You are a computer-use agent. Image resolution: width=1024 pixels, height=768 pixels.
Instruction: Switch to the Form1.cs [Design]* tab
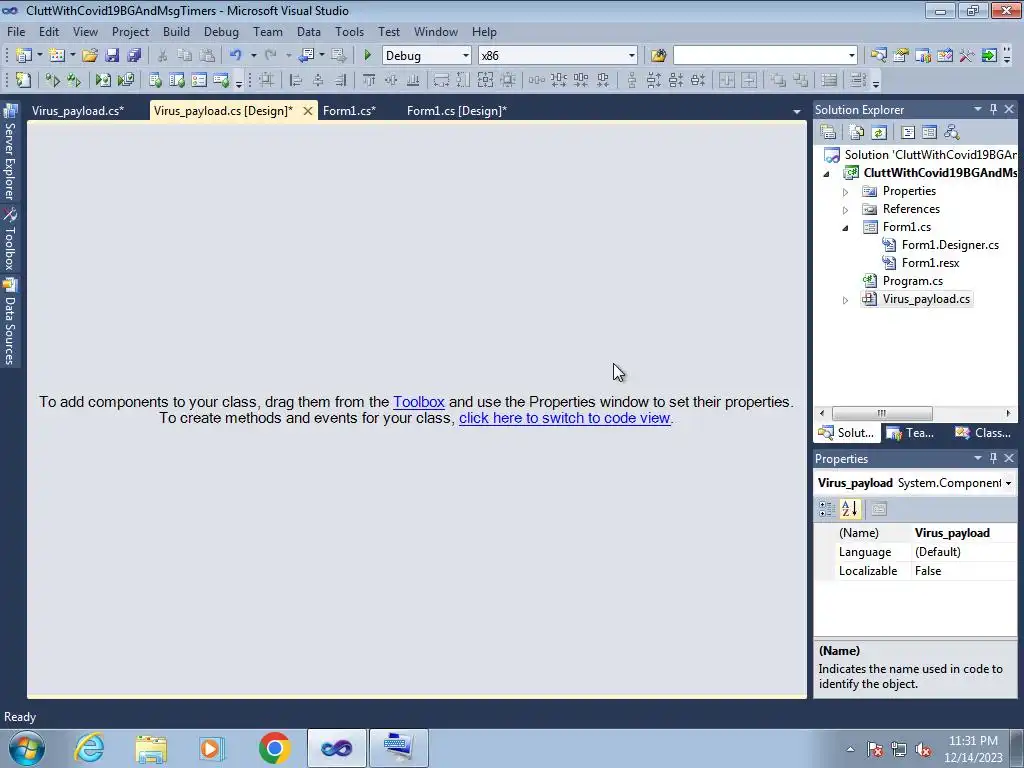click(456, 111)
